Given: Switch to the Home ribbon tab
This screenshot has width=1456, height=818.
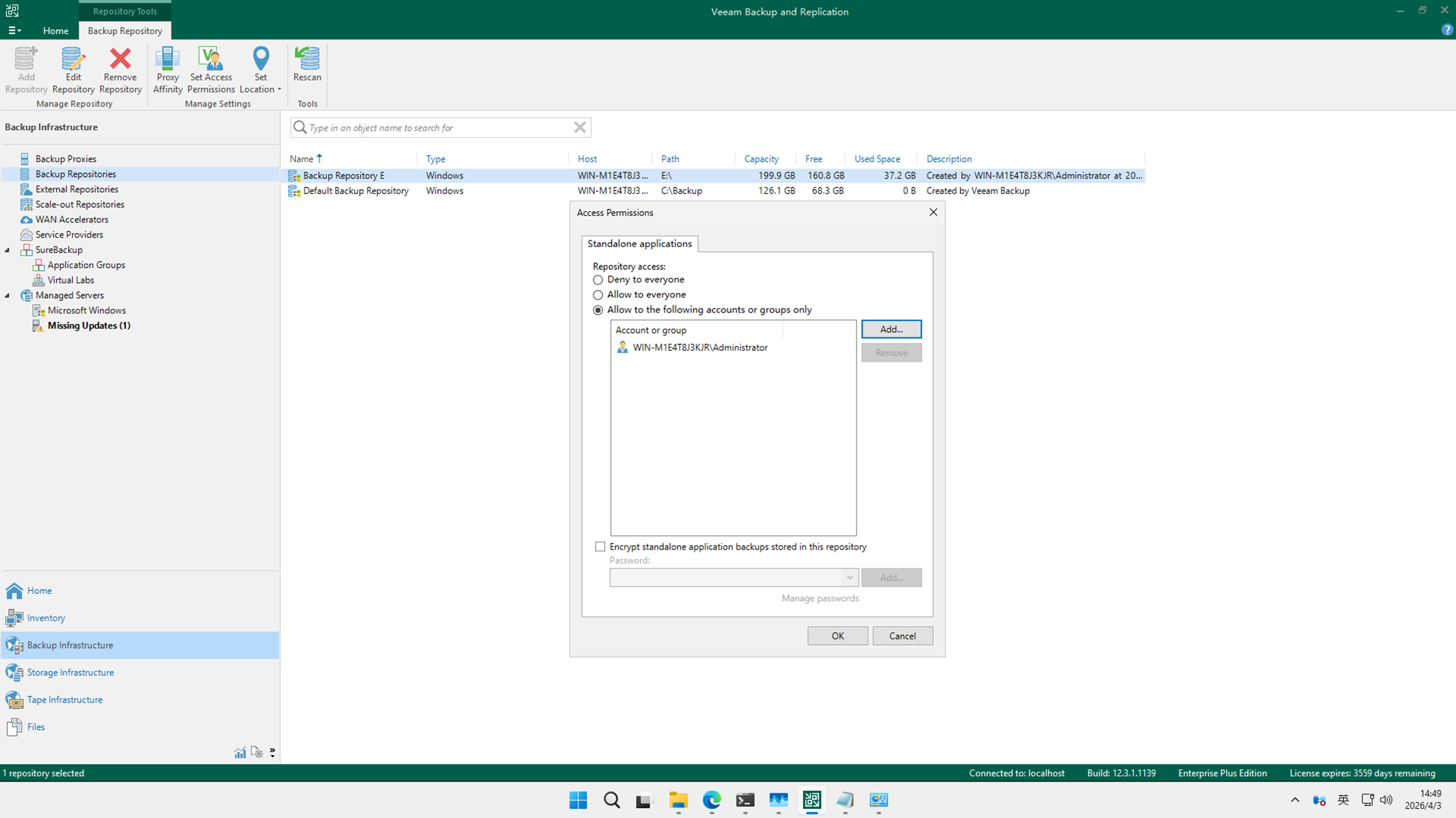Looking at the screenshot, I should click(55, 30).
